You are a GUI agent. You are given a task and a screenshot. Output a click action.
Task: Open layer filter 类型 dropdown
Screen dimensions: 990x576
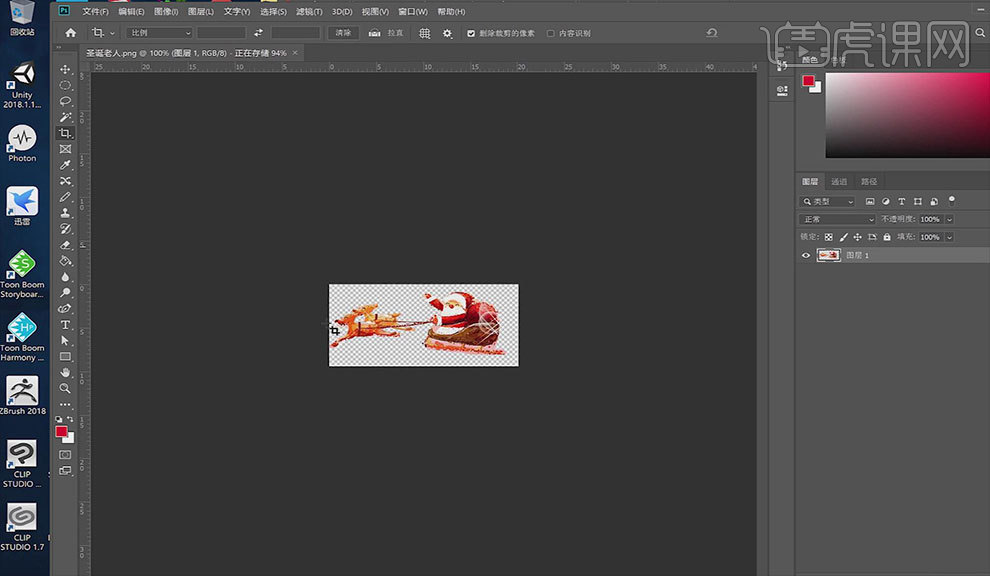point(827,201)
